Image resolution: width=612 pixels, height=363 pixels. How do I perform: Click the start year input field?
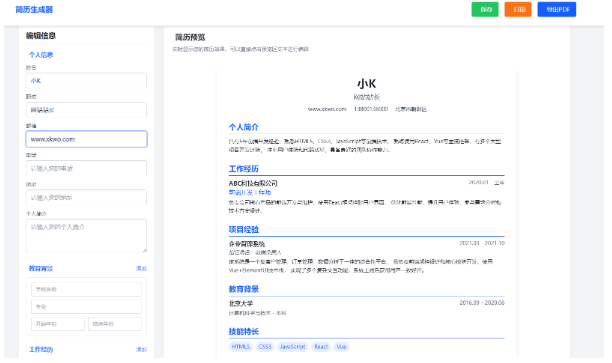click(58, 324)
